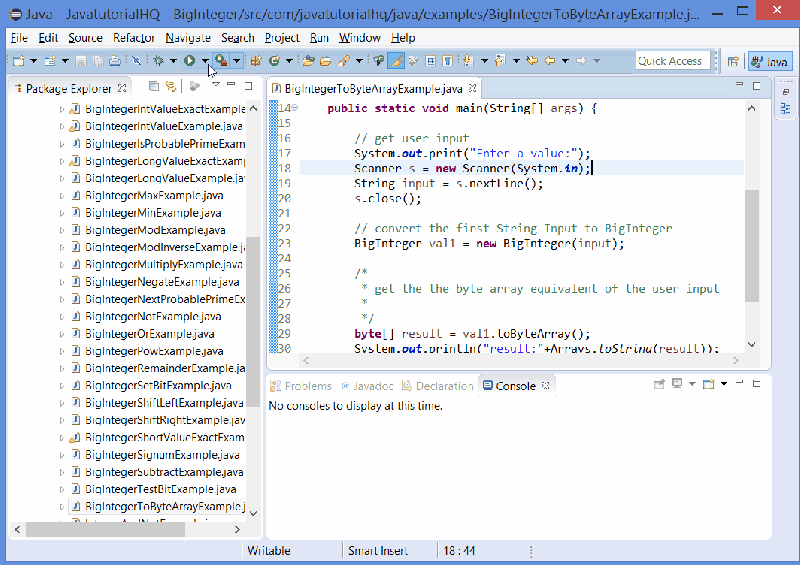Click the Save toolbar icon
800x565 pixels.
click(x=81, y=61)
